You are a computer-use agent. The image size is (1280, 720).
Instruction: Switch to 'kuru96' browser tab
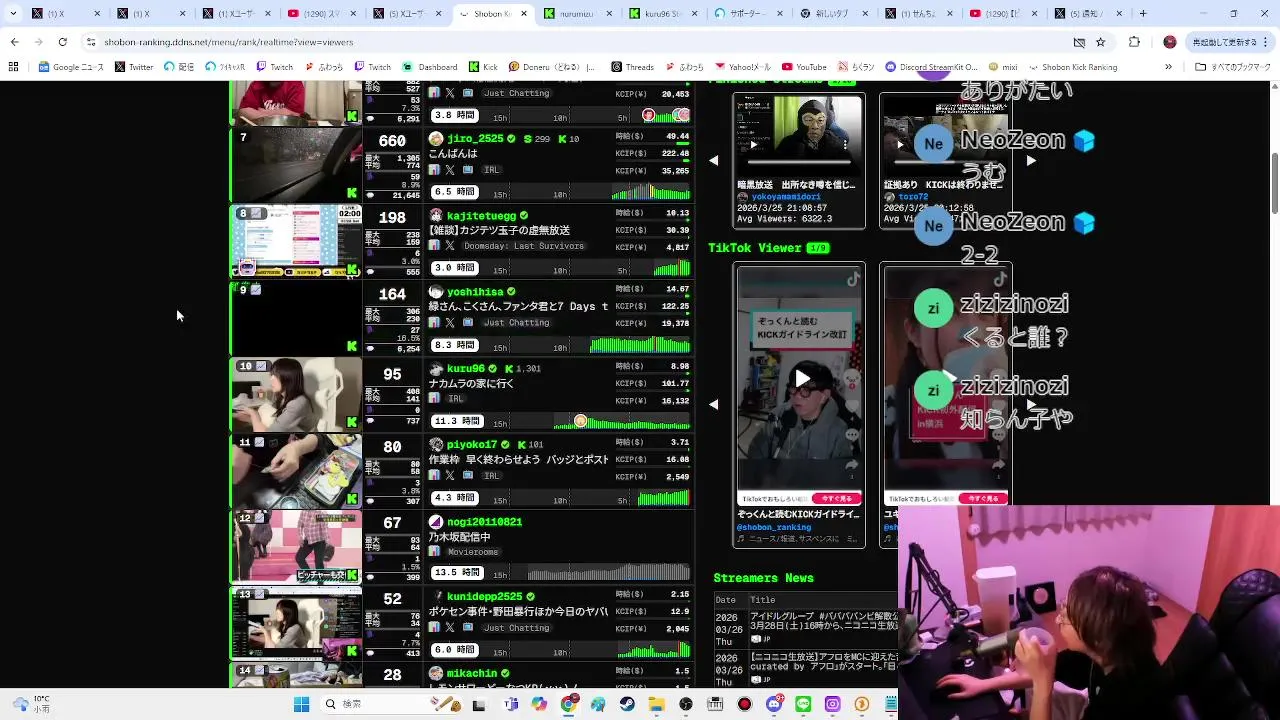point(662,14)
